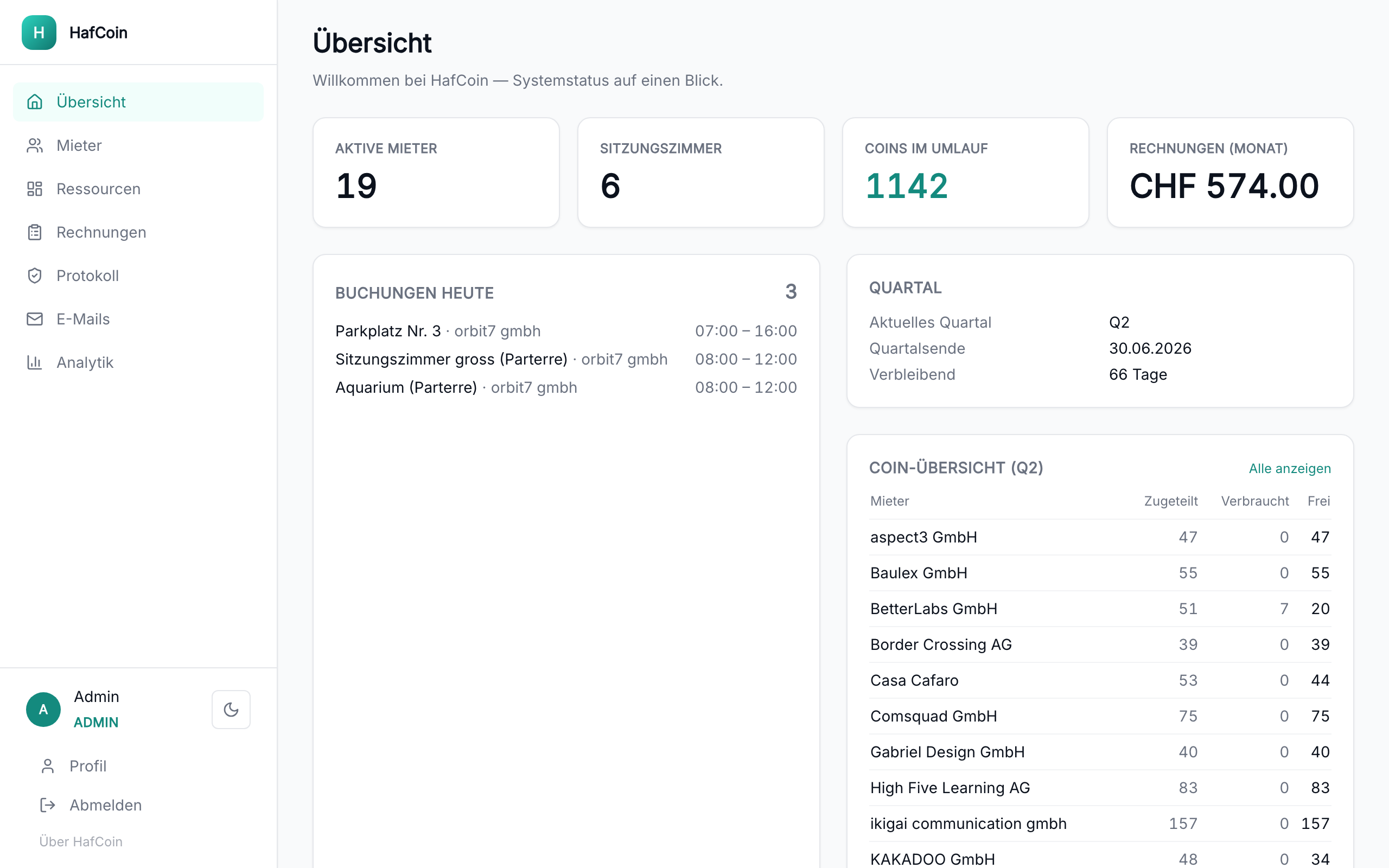Image resolution: width=1389 pixels, height=868 pixels.
Task: Select the Comsquad GmbH row
Action: [x=1100, y=717]
